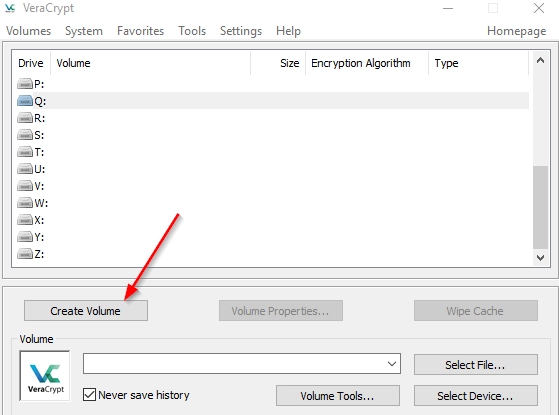The image size is (559, 415).
Task: Uncheck Never save history checkbox
Action: pyautogui.click(x=89, y=395)
